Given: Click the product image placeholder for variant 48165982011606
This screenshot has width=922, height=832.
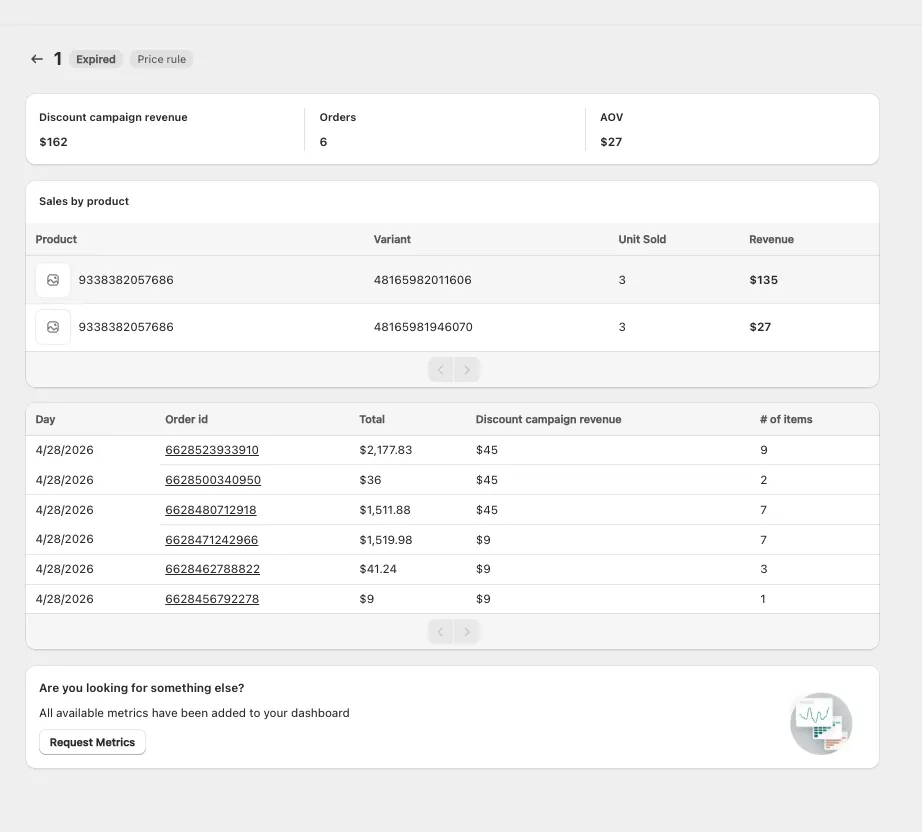Looking at the screenshot, I should 53,280.
